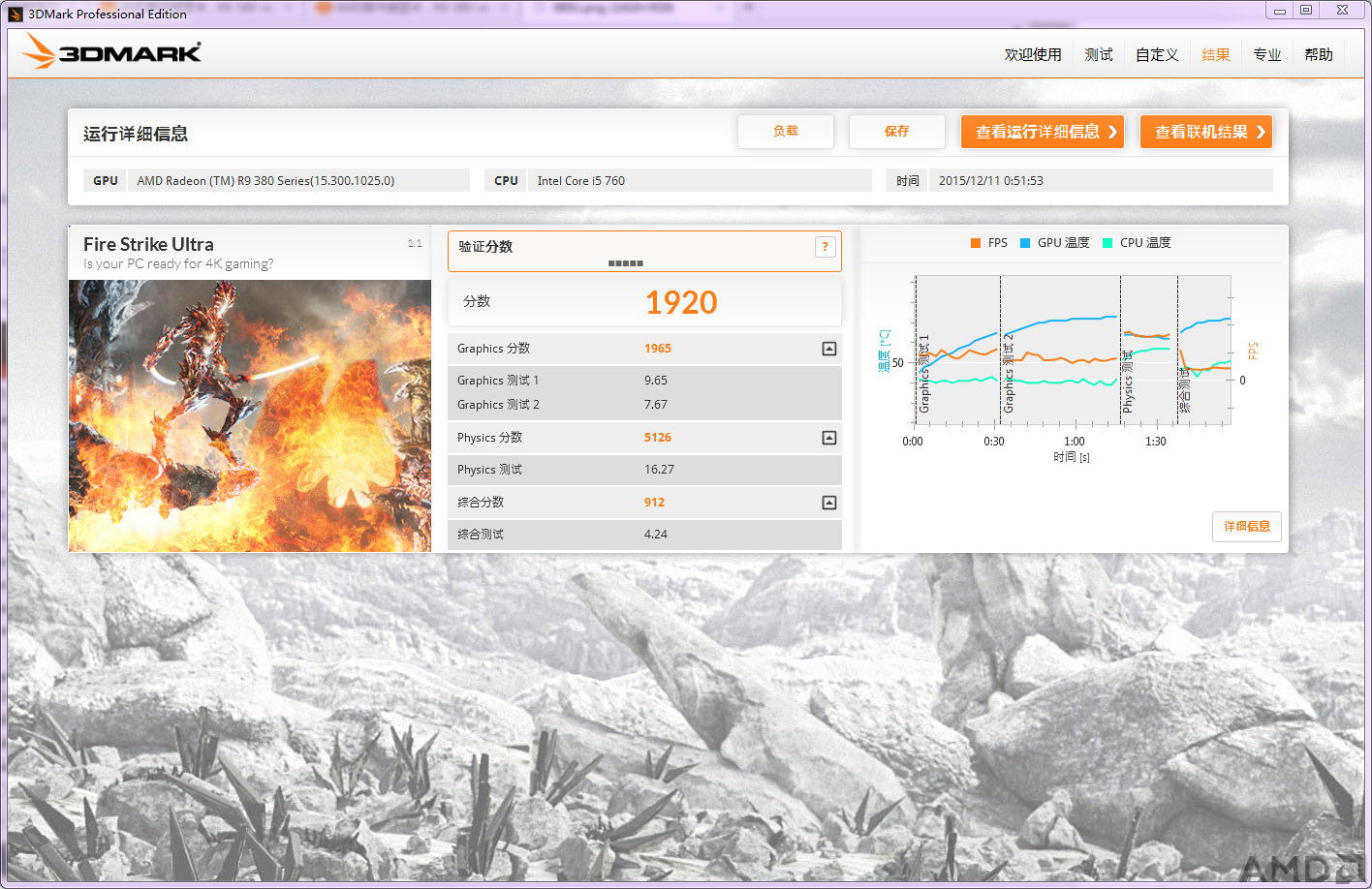Viewport: 1372px width, 889px height.
Task: Click the 'Is your PC ready for 4K gaming?' subtitle
Action: click(178, 263)
